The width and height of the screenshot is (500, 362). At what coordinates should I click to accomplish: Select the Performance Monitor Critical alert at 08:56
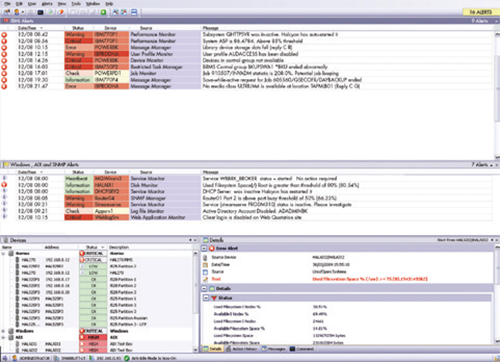[247, 41]
